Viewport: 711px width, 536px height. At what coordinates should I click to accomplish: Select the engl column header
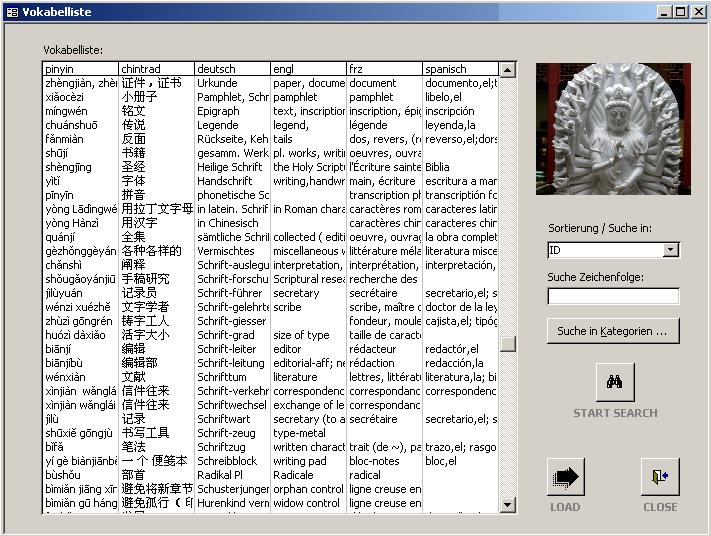coord(308,69)
